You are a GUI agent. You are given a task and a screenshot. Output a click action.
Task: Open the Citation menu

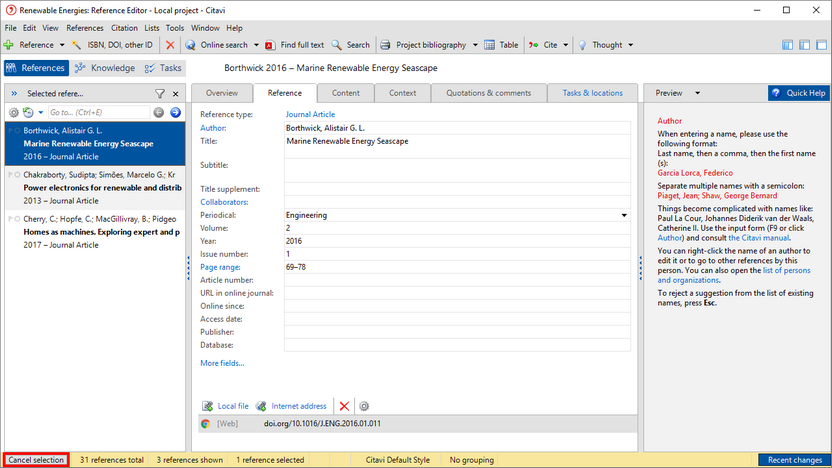(x=124, y=28)
